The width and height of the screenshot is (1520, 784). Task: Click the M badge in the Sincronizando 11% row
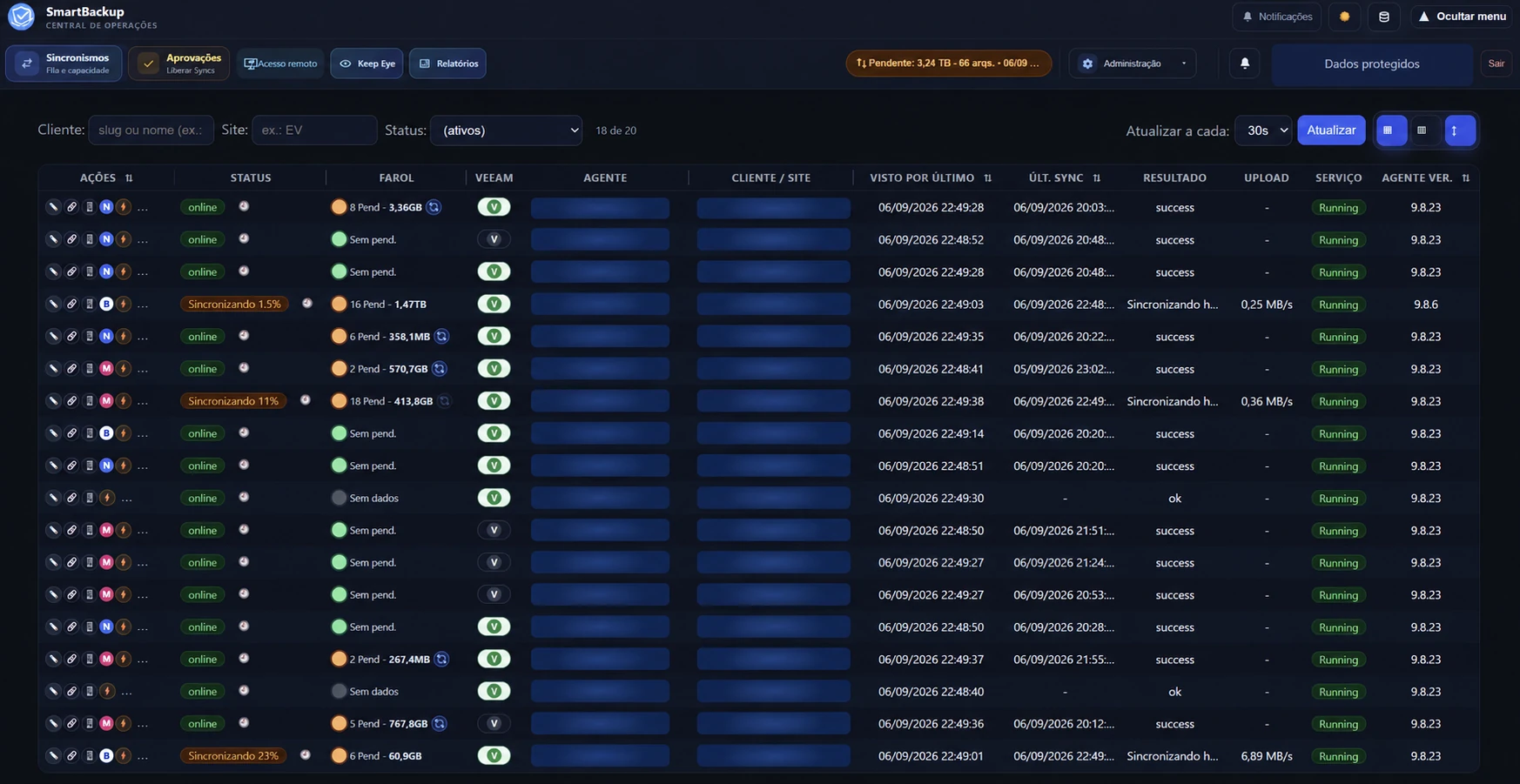[x=106, y=400]
